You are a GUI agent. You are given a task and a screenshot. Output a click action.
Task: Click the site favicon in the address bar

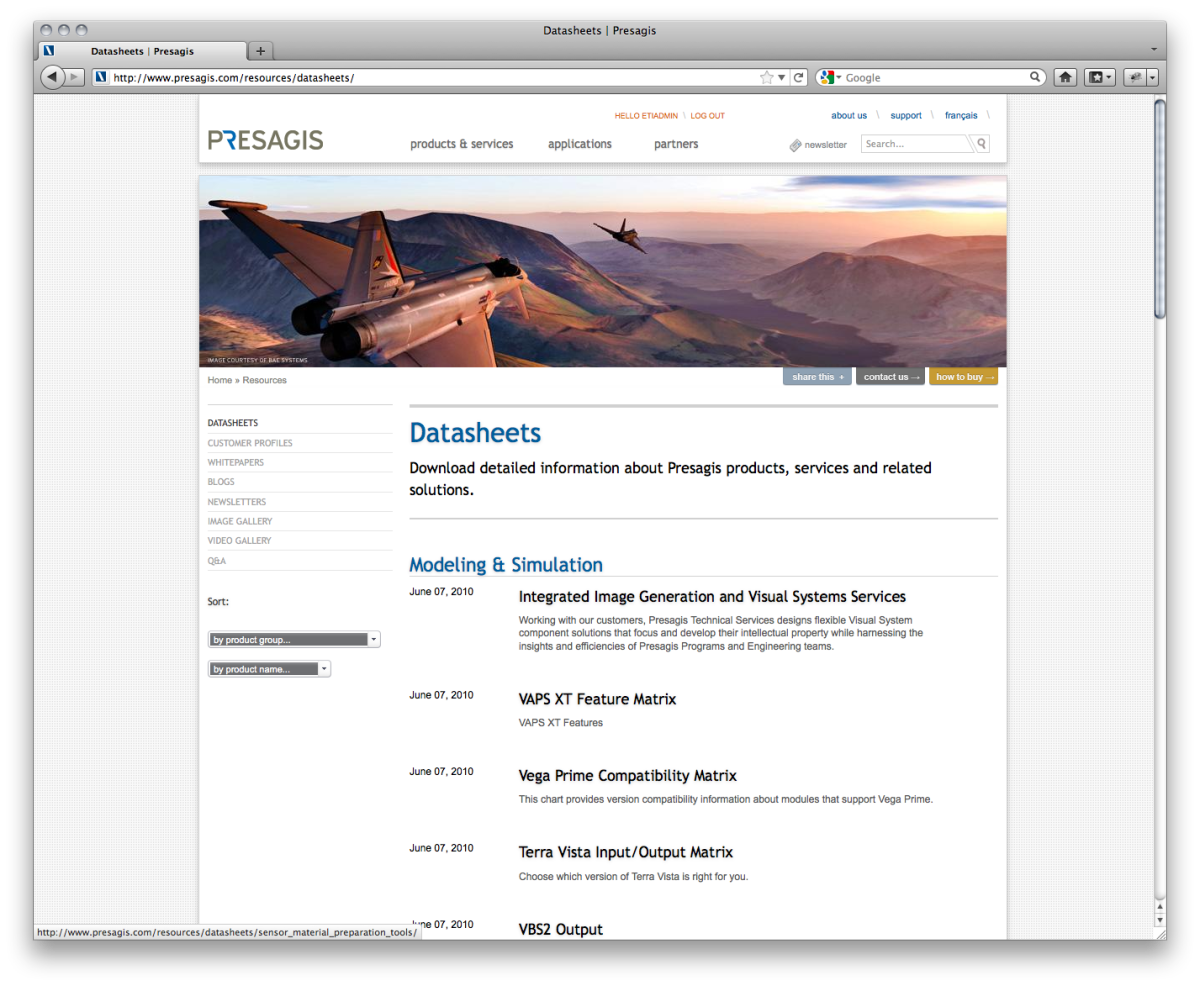point(101,77)
